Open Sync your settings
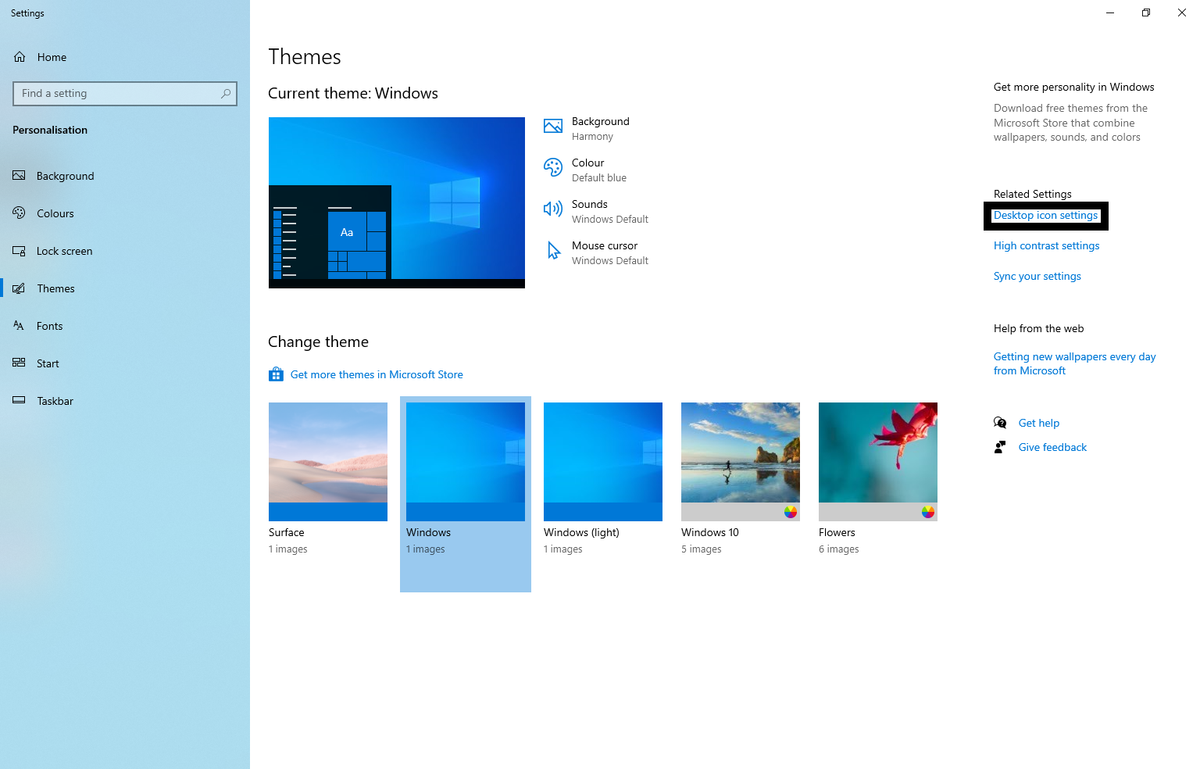Viewport: 1200px width, 769px height. [1037, 275]
